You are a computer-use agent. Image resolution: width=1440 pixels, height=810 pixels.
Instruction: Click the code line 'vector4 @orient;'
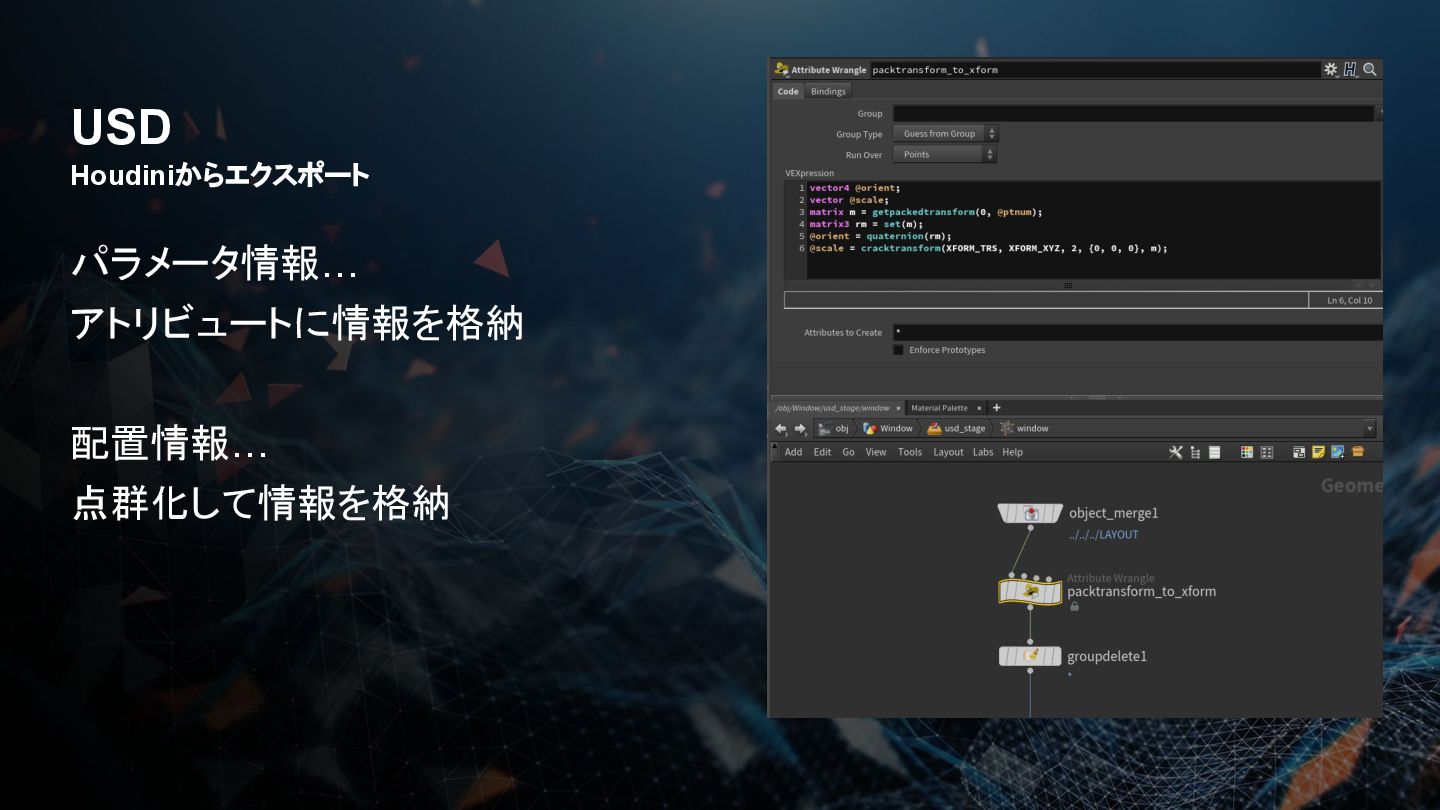point(855,188)
